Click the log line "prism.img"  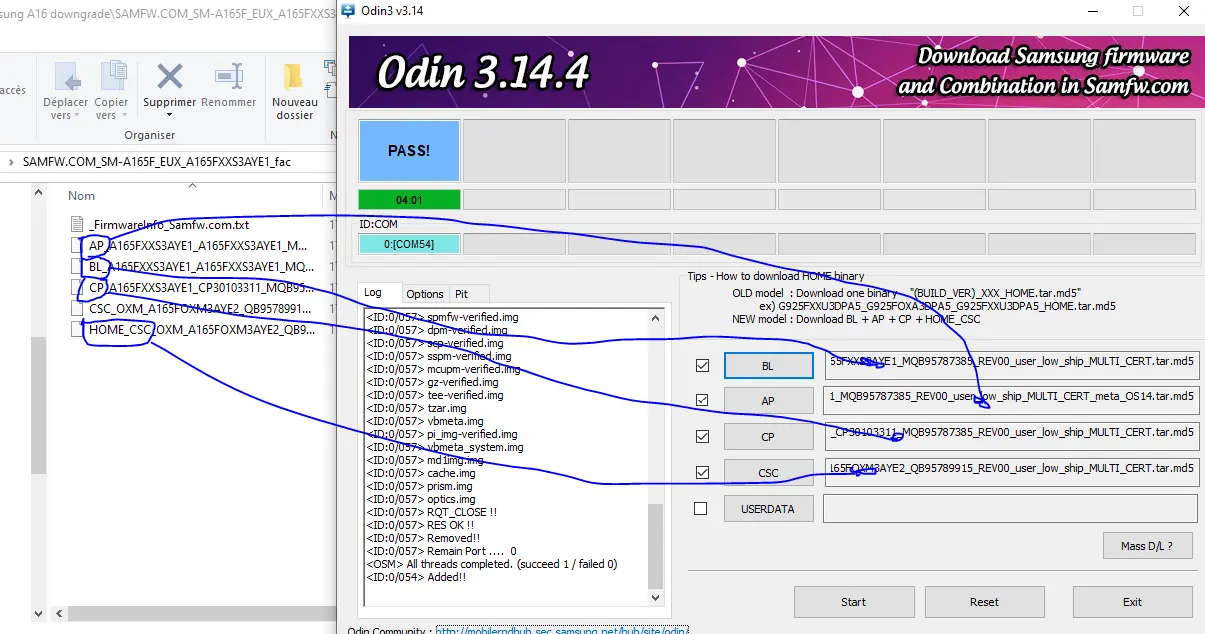419,486
